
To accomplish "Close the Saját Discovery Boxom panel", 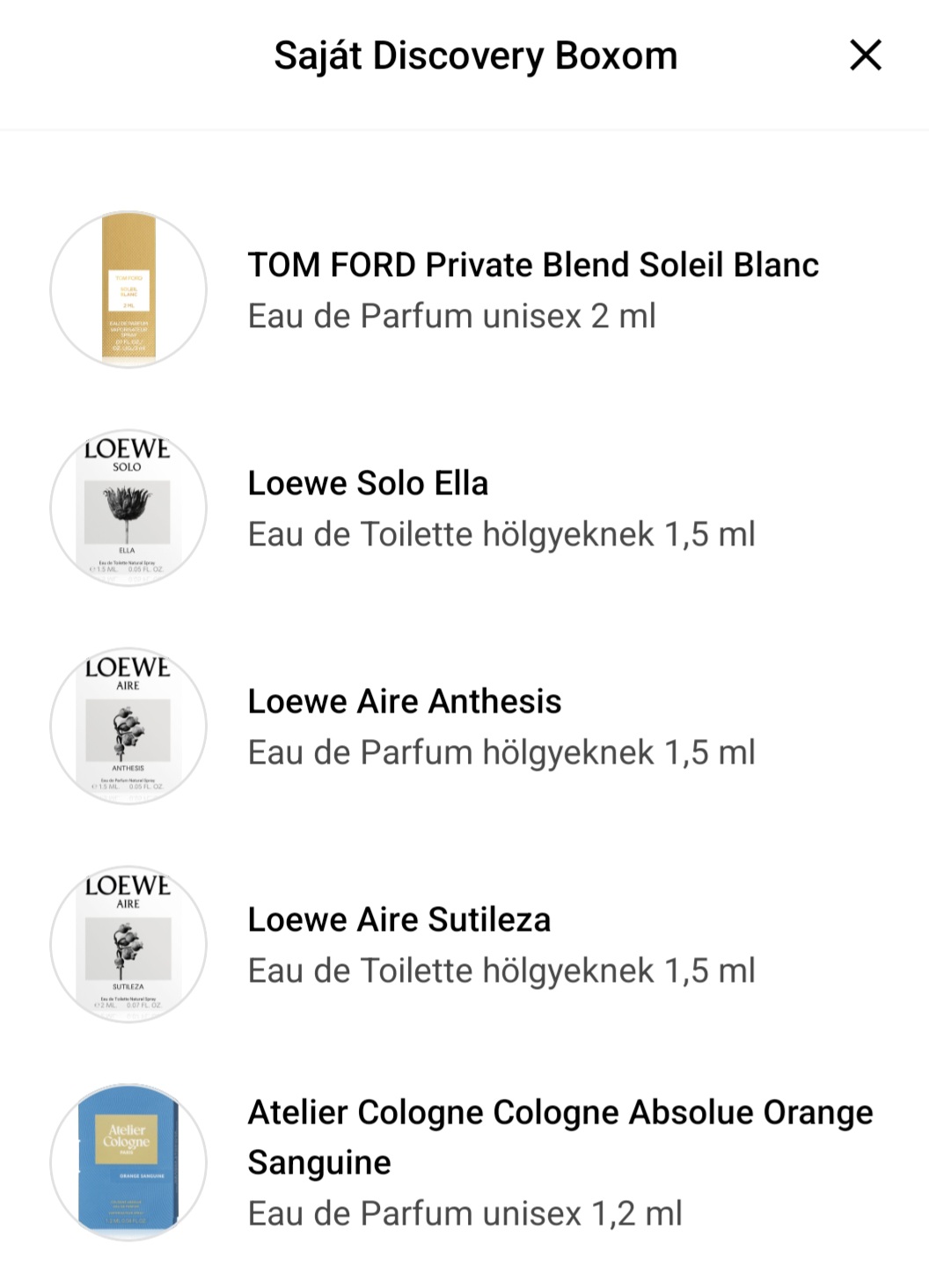I will point(866,55).
